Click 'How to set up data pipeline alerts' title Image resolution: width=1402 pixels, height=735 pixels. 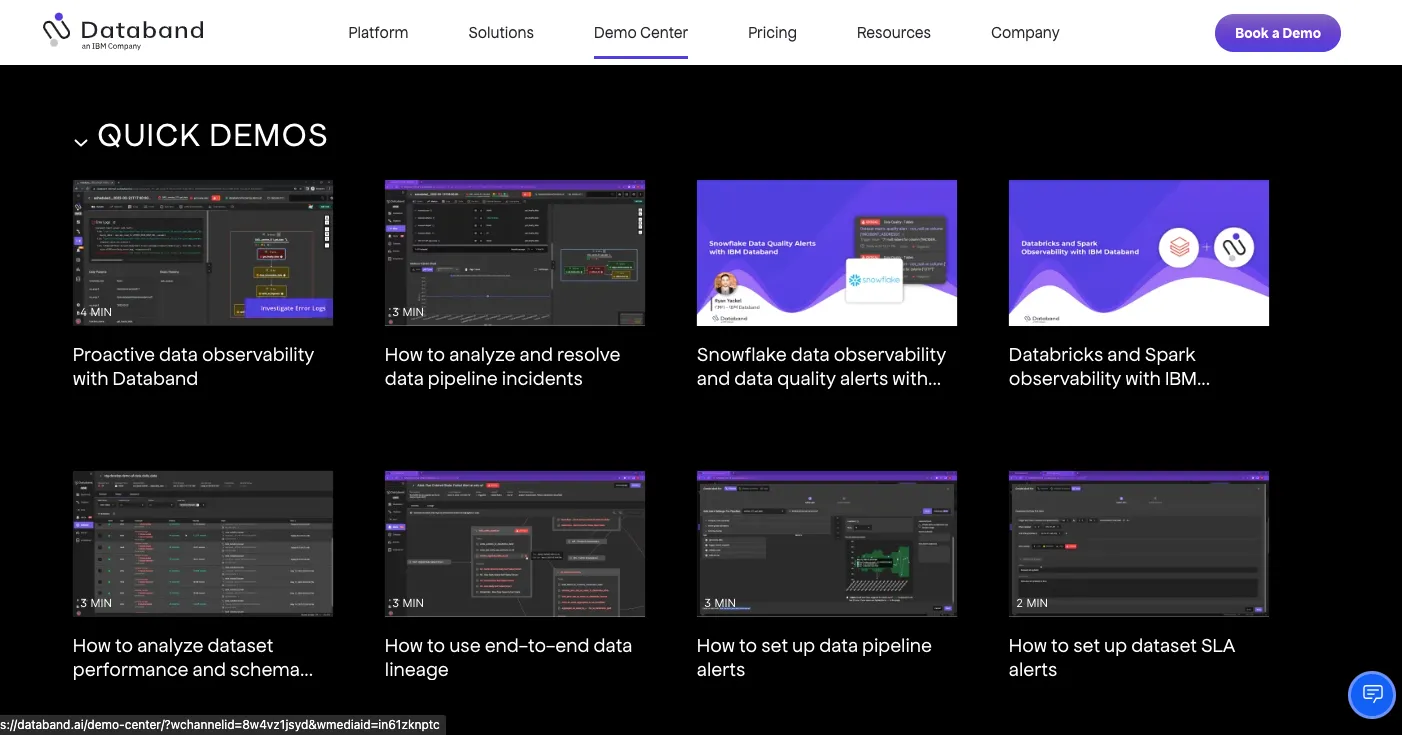[x=814, y=658]
